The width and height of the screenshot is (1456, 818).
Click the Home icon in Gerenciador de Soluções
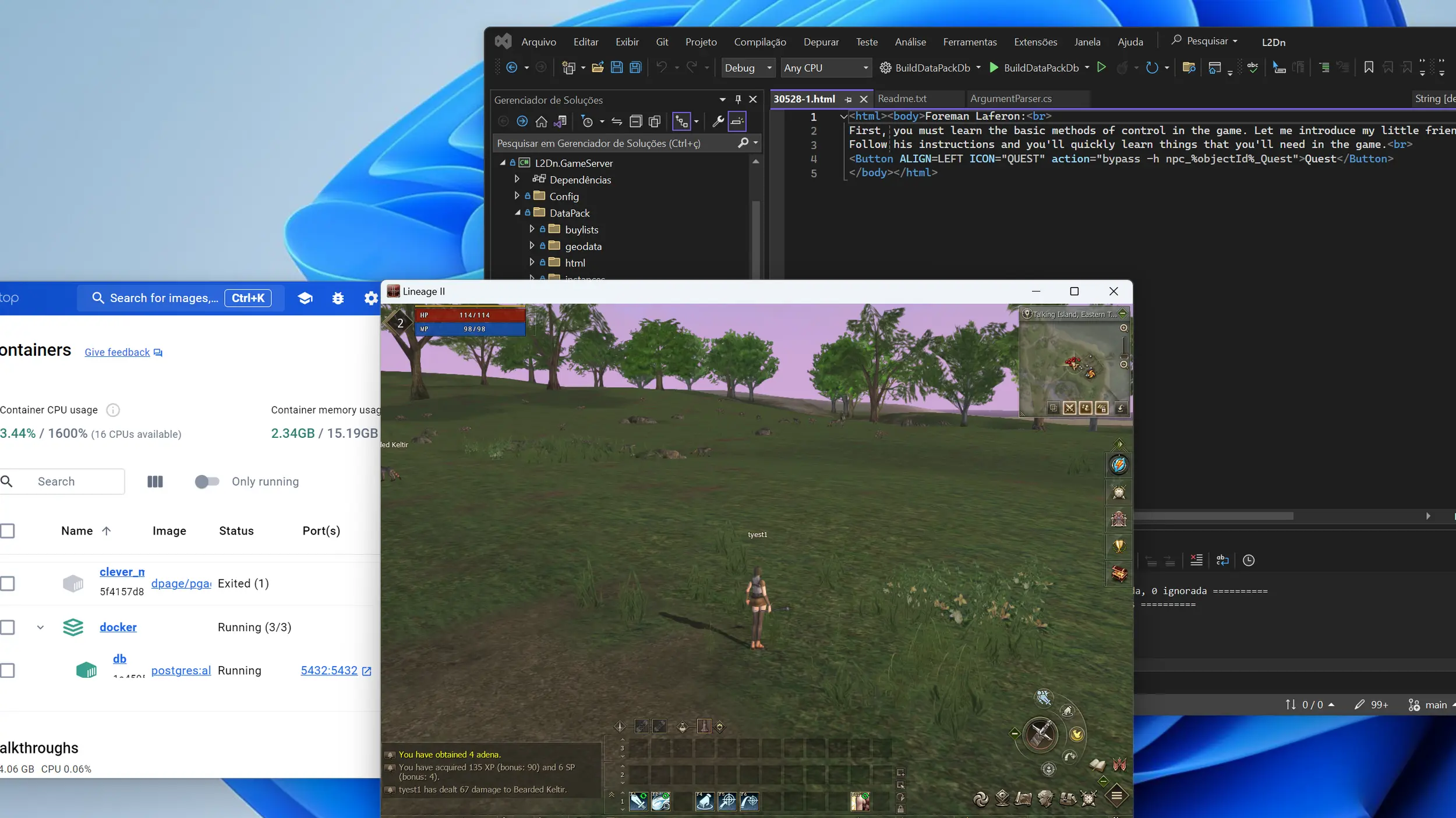541,122
